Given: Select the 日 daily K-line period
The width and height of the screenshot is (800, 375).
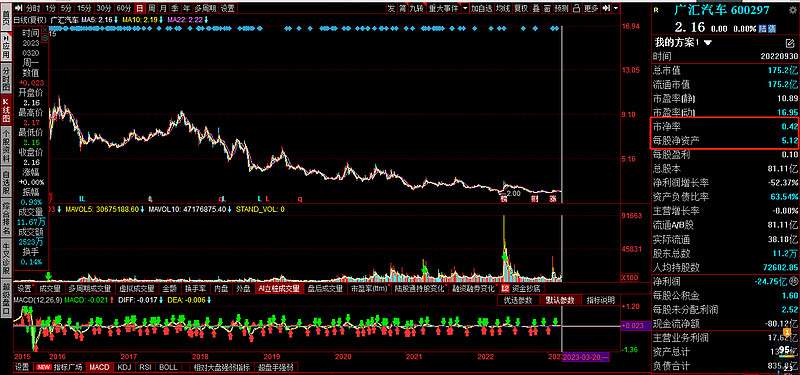Looking at the screenshot, I should (x=140, y=8).
